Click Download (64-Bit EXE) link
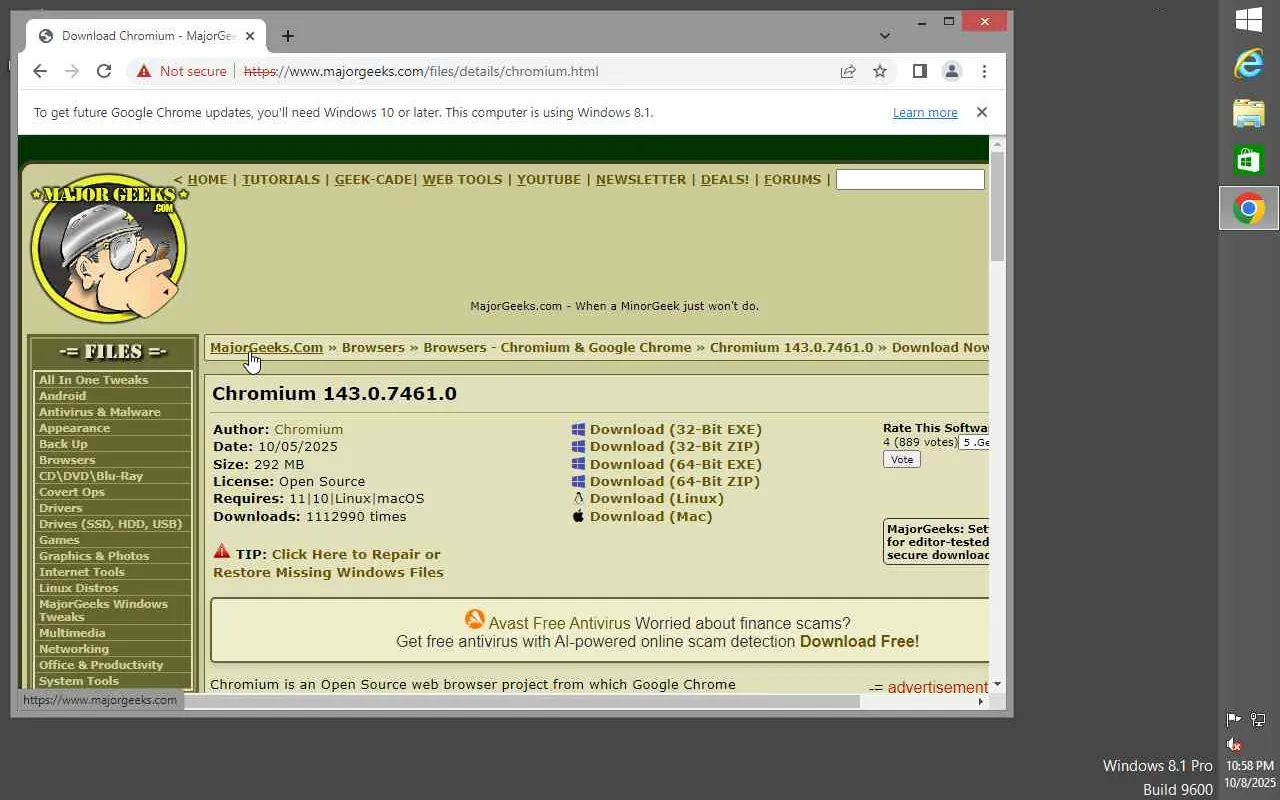1280x800 pixels. [x=676, y=464]
